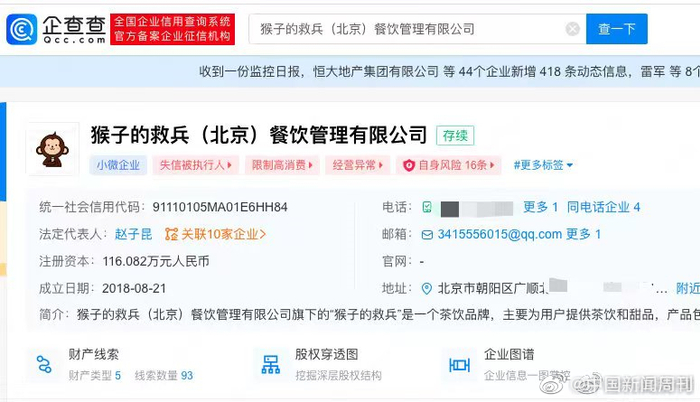
Task: Open the 财产线索 section
Action: (93, 355)
